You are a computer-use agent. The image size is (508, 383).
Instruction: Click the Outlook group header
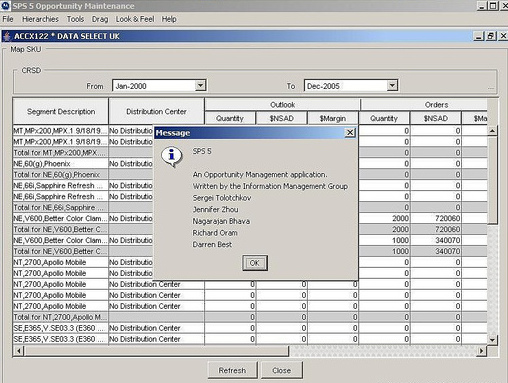pos(282,105)
